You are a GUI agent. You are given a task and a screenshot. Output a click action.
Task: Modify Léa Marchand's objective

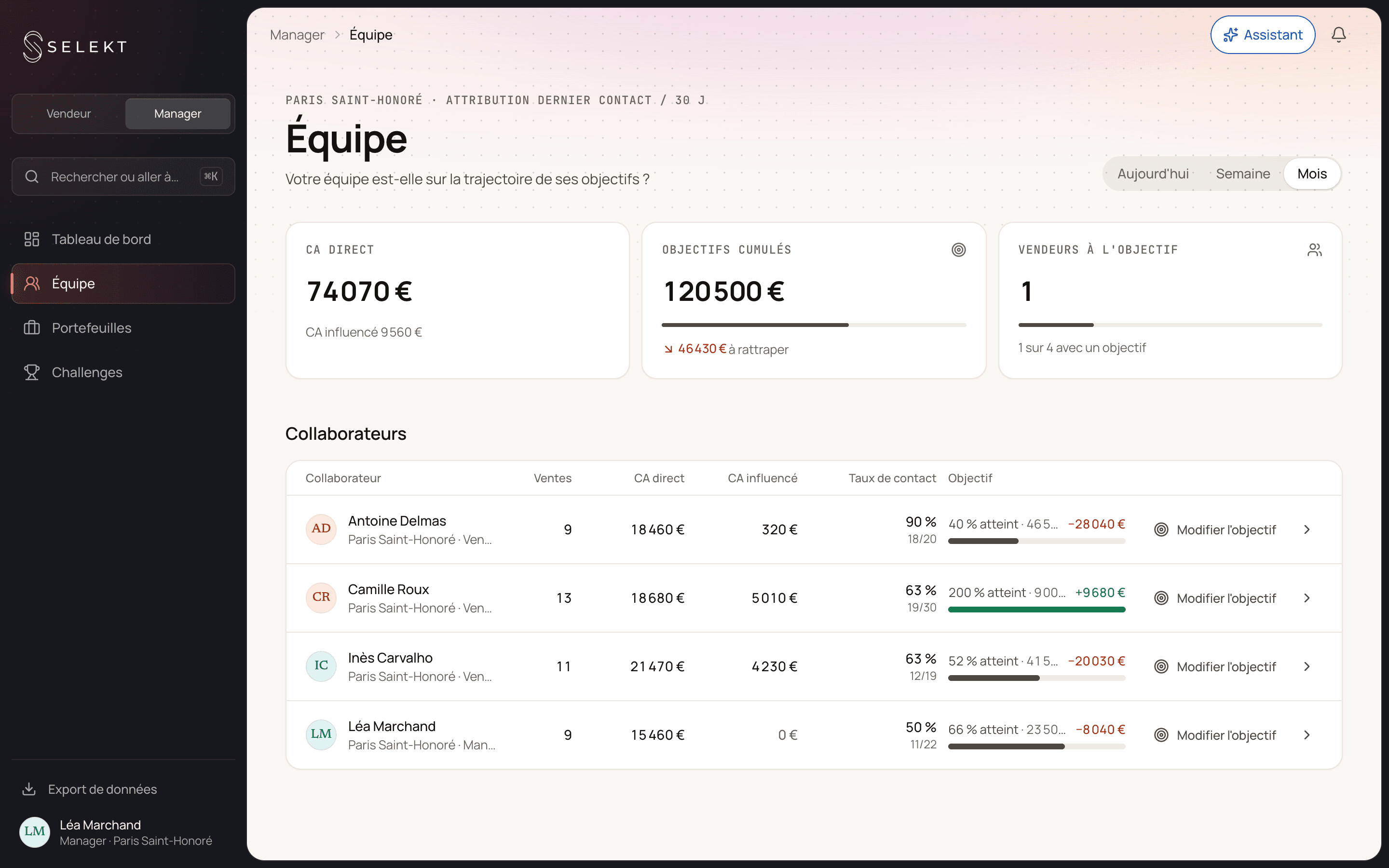1215,735
